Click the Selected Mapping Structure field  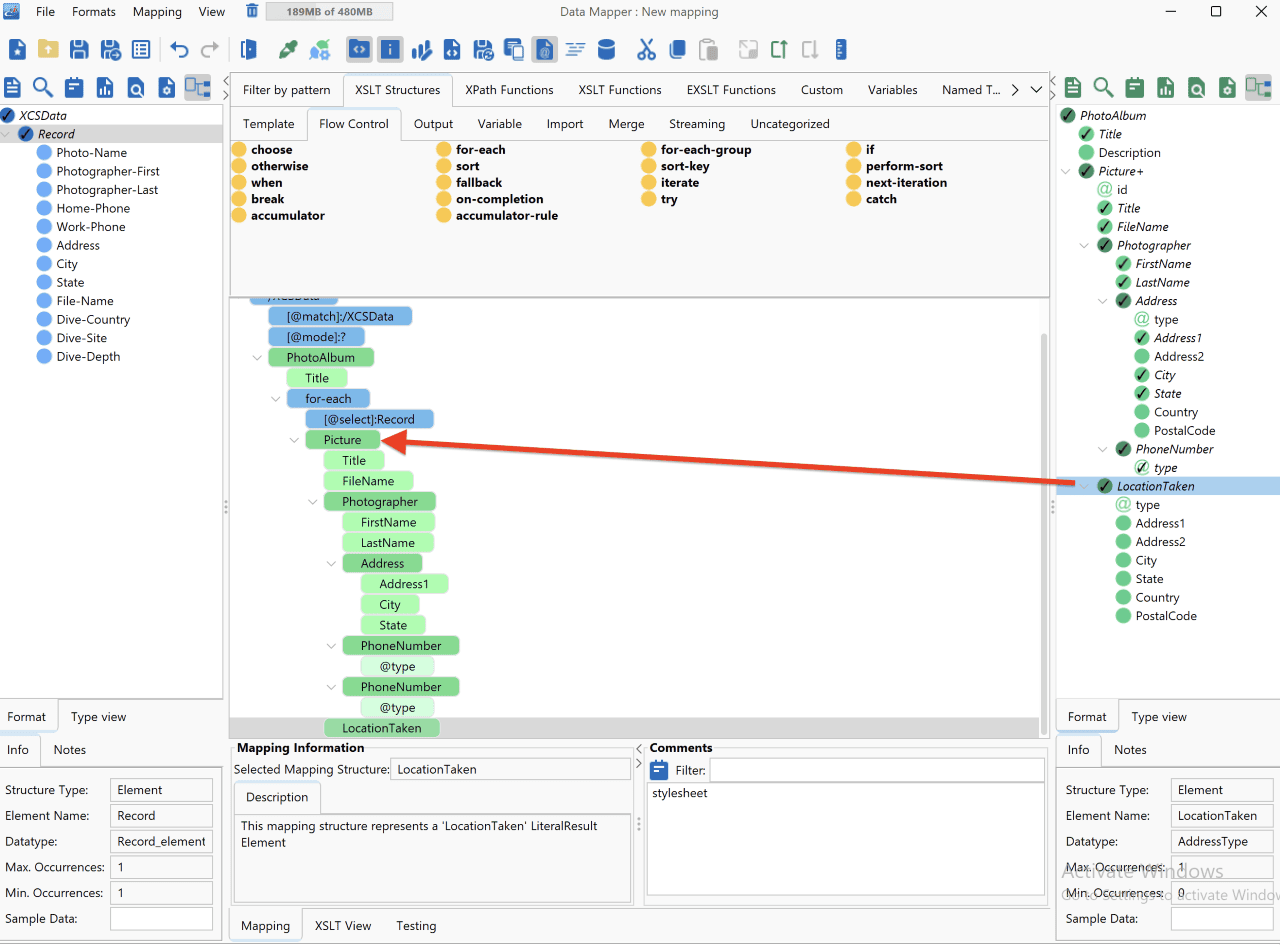click(x=511, y=770)
